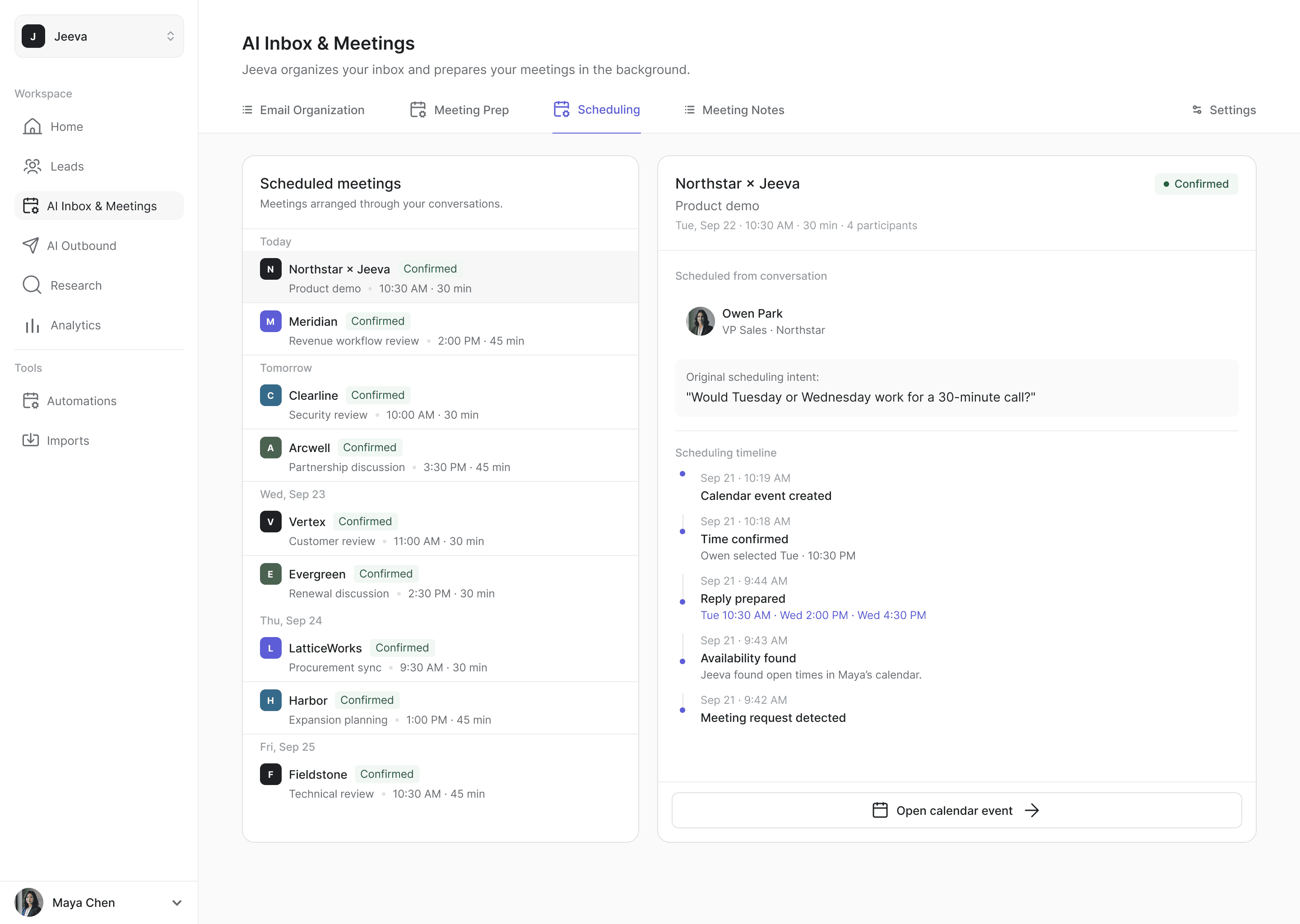
Task: Click the Settings sliders icon
Action: pyautogui.click(x=1197, y=110)
